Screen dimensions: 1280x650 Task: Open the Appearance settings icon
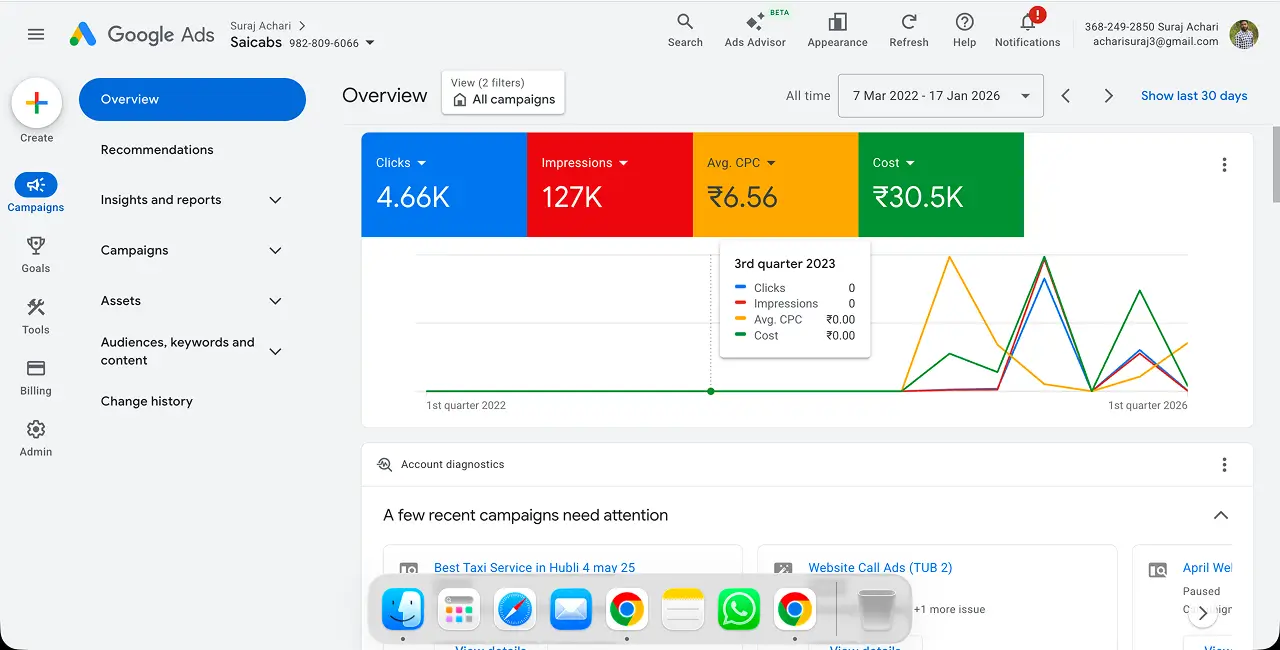[x=837, y=30]
